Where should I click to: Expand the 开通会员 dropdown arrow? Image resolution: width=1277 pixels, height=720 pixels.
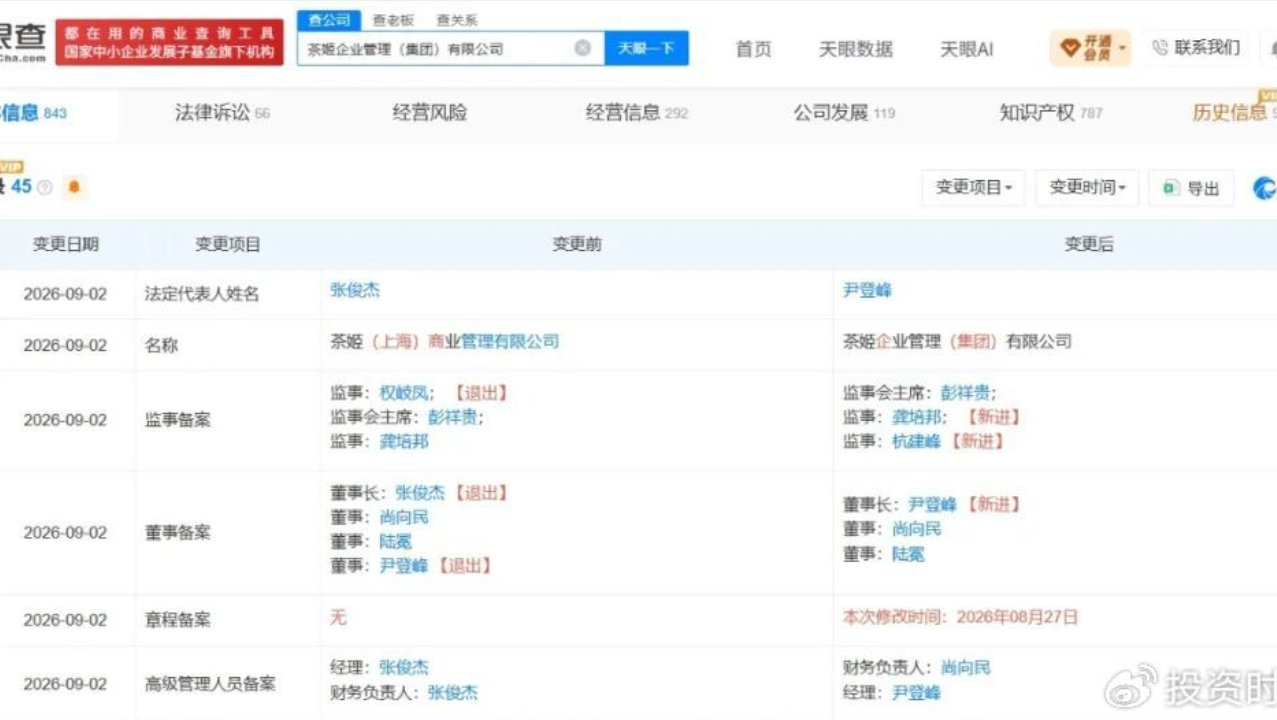tap(1123, 48)
